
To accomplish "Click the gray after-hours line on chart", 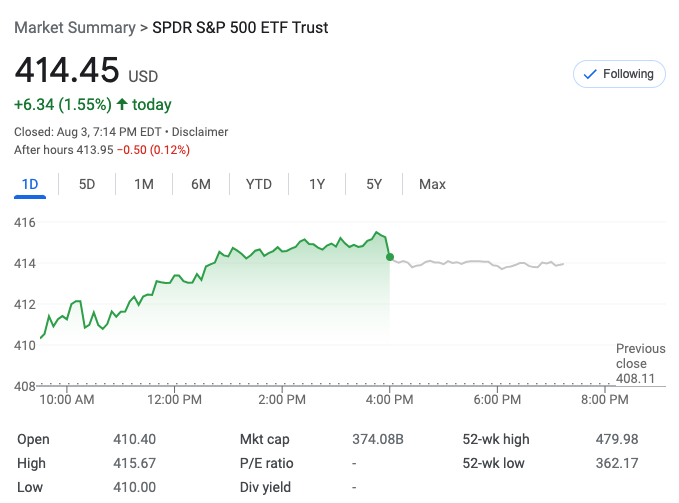I will (x=480, y=263).
